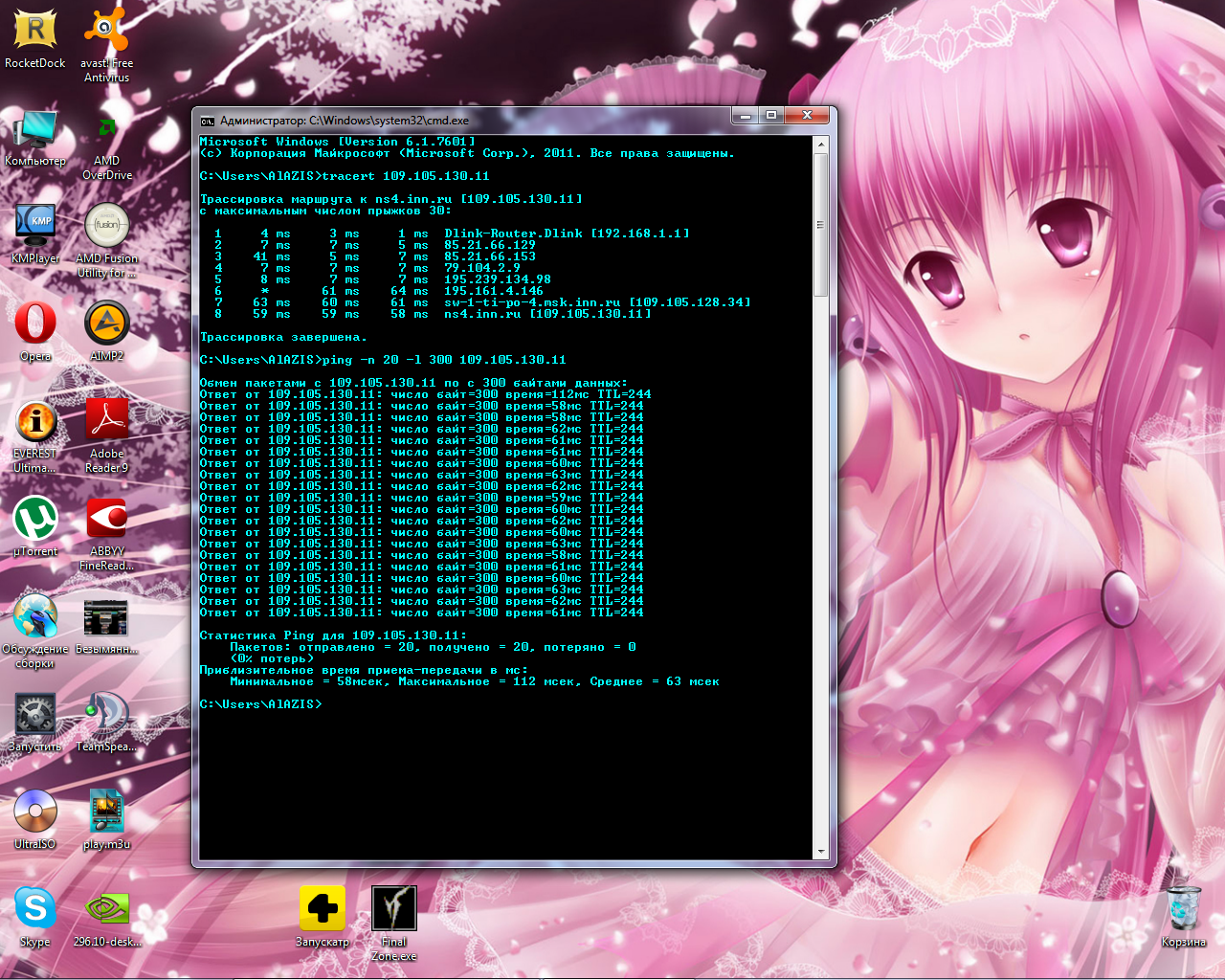
Task: Select the play.m3u playlist file
Action: (x=106, y=820)
